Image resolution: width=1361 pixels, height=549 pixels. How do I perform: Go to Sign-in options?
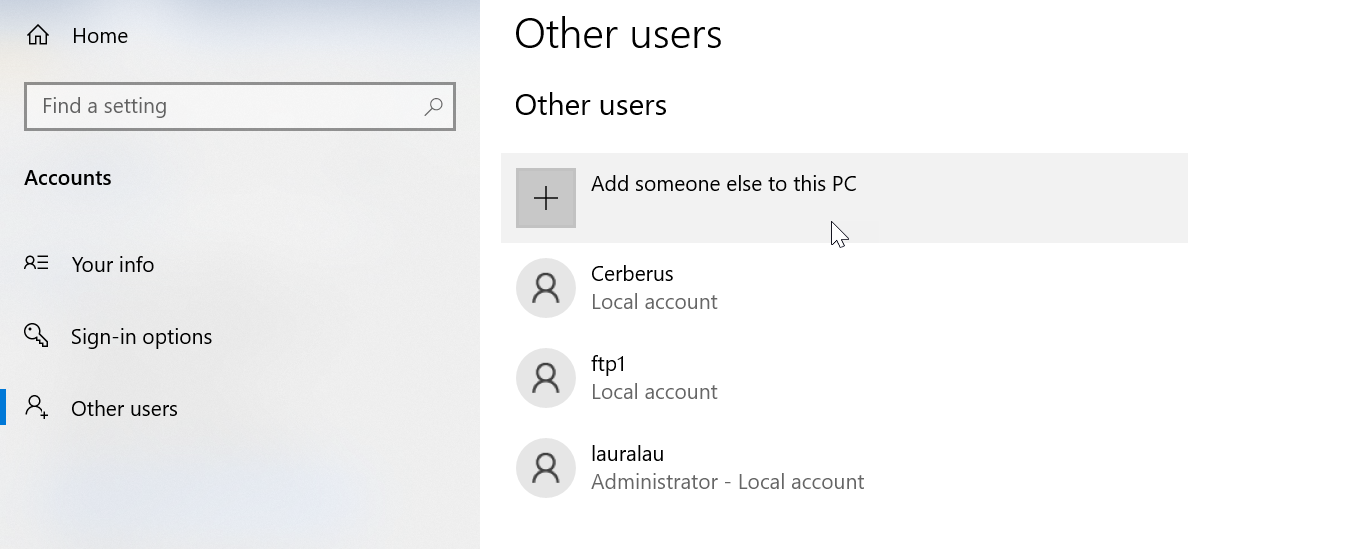141,337
